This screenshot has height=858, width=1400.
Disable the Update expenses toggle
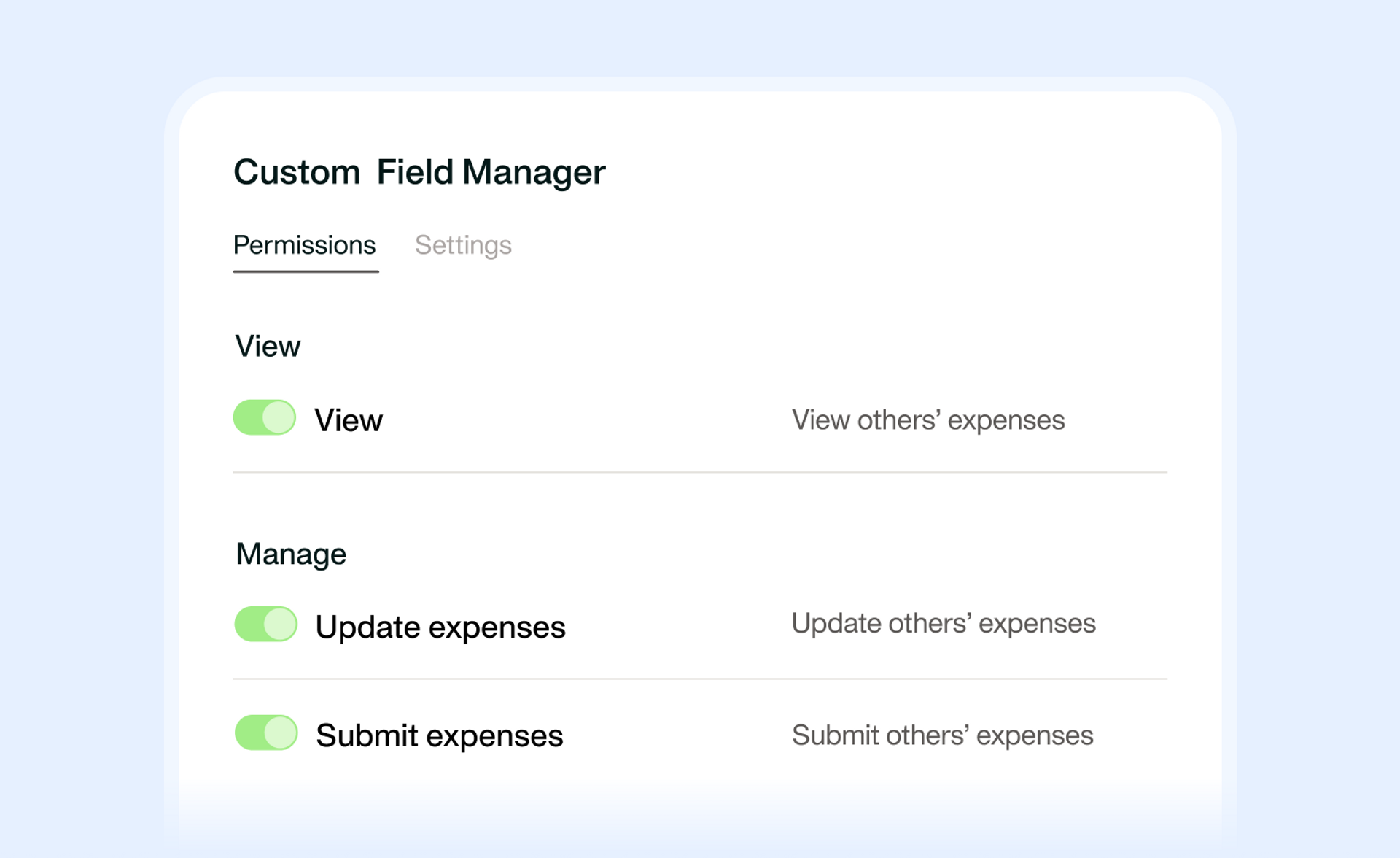coord(265,625)
